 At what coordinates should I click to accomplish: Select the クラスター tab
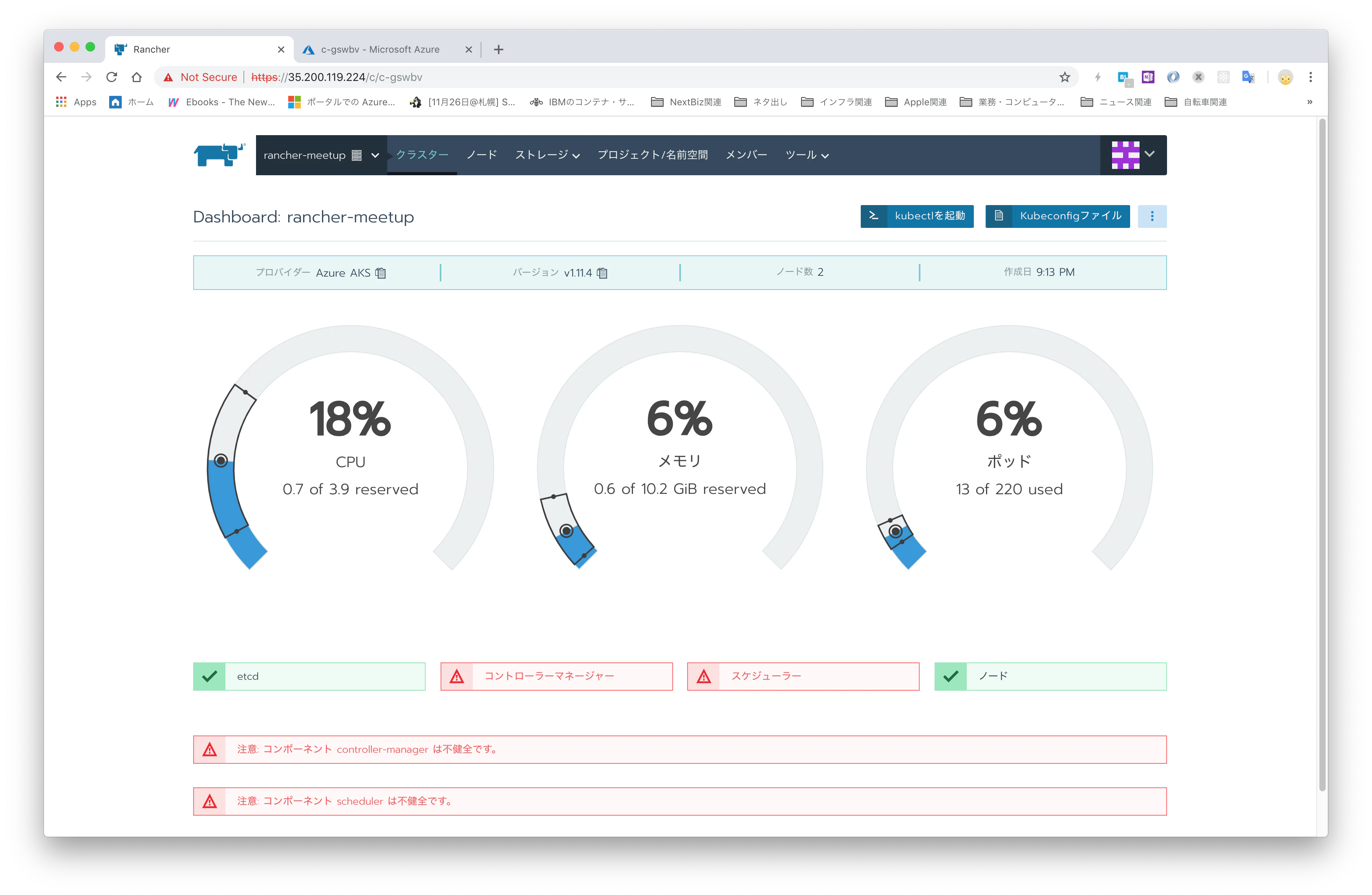coord(422,154)
